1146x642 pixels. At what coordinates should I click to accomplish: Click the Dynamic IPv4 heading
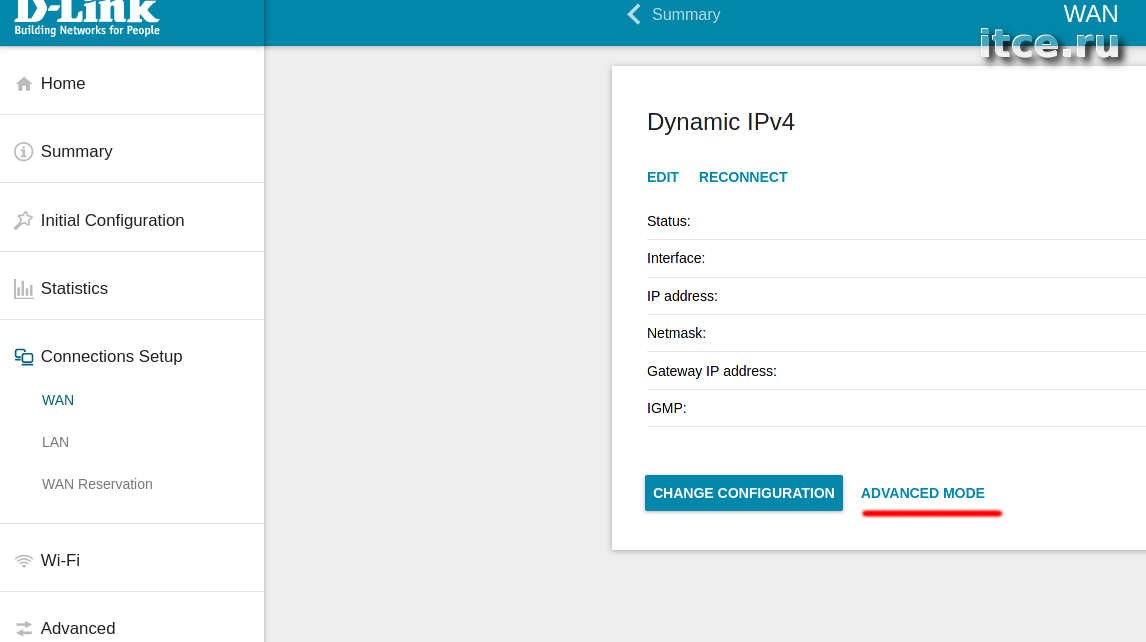coord(721,121)
